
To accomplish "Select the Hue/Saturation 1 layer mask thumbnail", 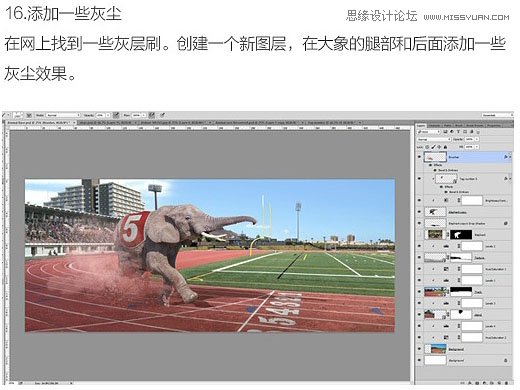I will coord(472,269).
